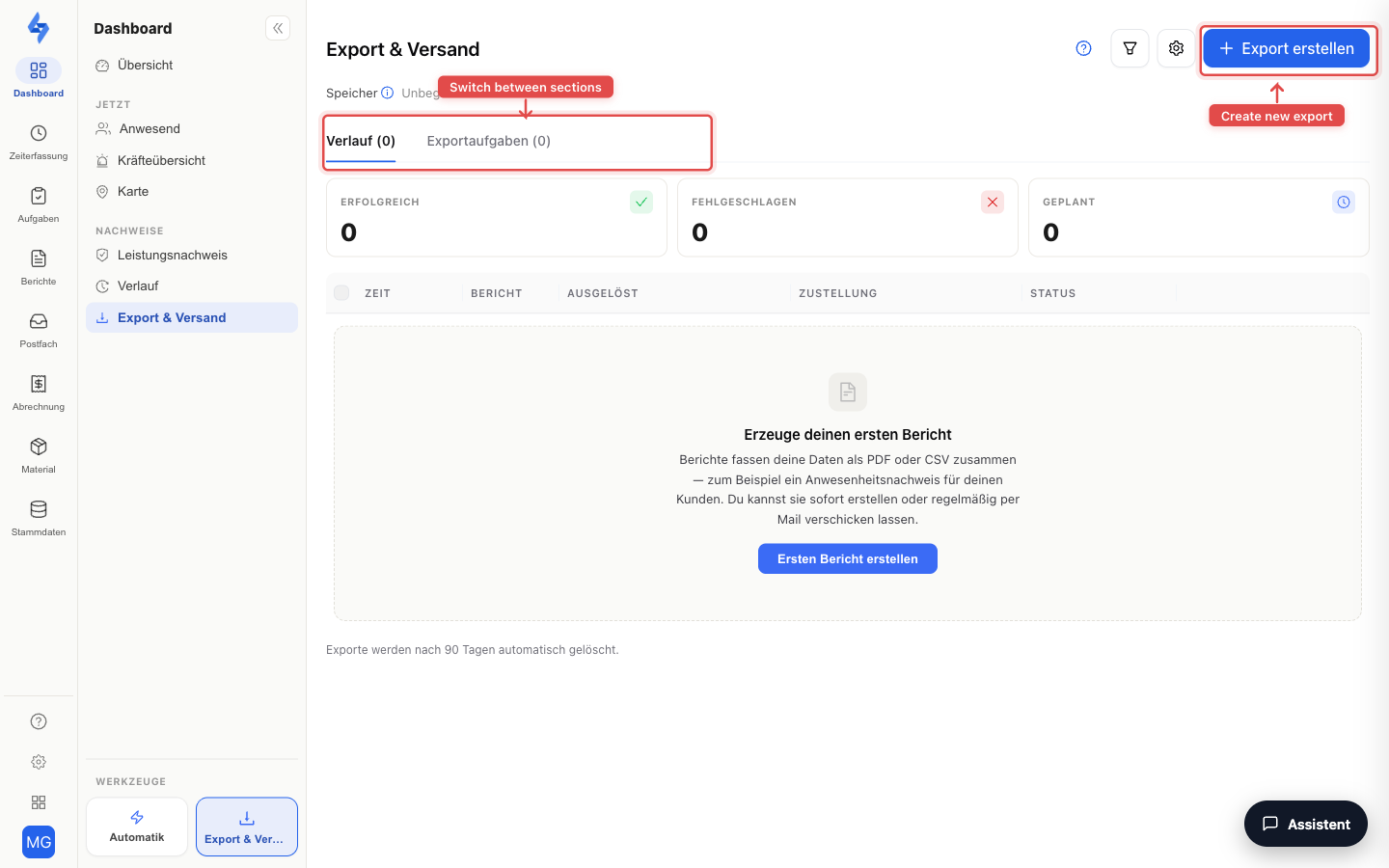Open Aufgaben in the left rail
Image resolution: width=1389 pixels, height=868 pixels.
(x=39, y=204)
